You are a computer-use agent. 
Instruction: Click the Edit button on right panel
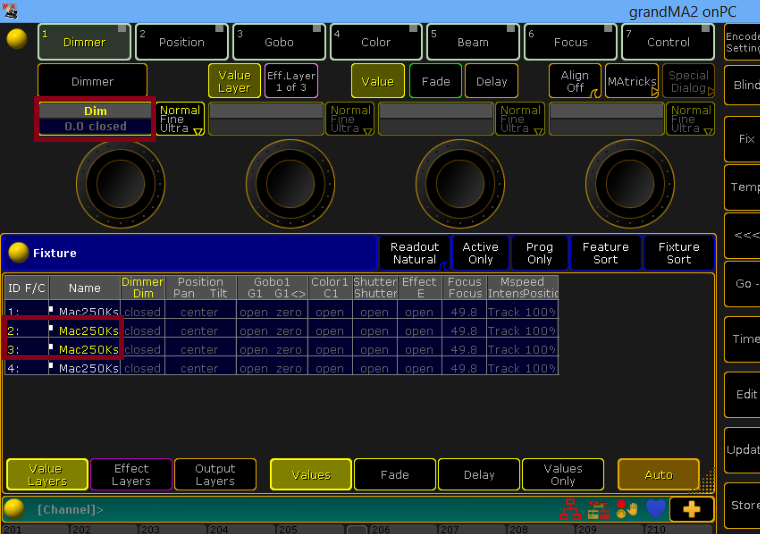(x=743, y=394)
